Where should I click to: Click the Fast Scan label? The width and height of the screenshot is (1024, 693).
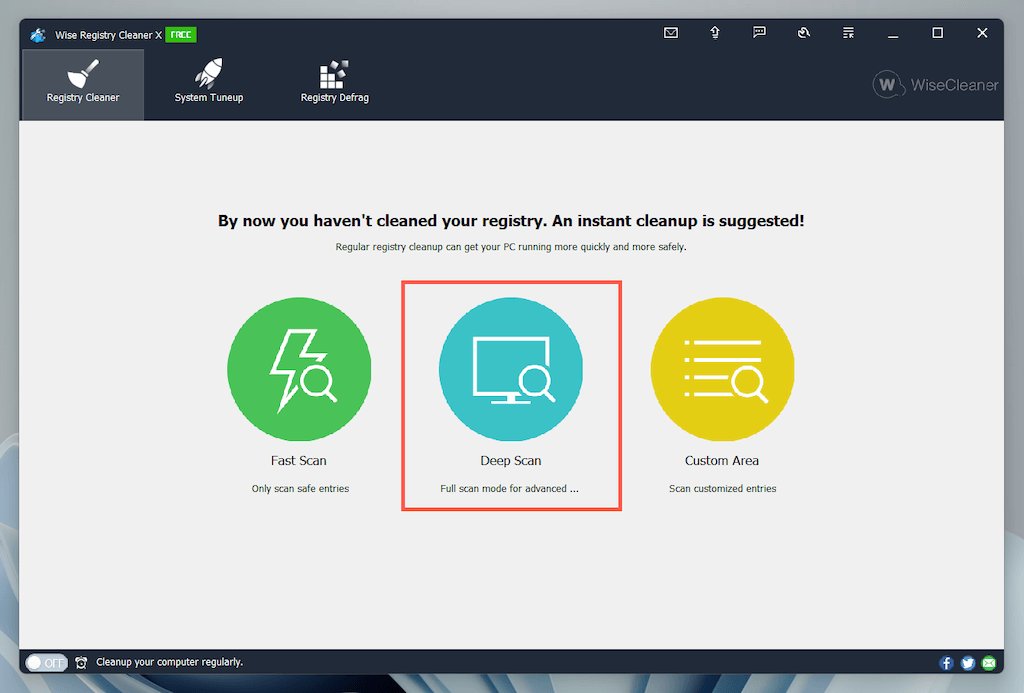pyautogui.click(x=298, y=460)
